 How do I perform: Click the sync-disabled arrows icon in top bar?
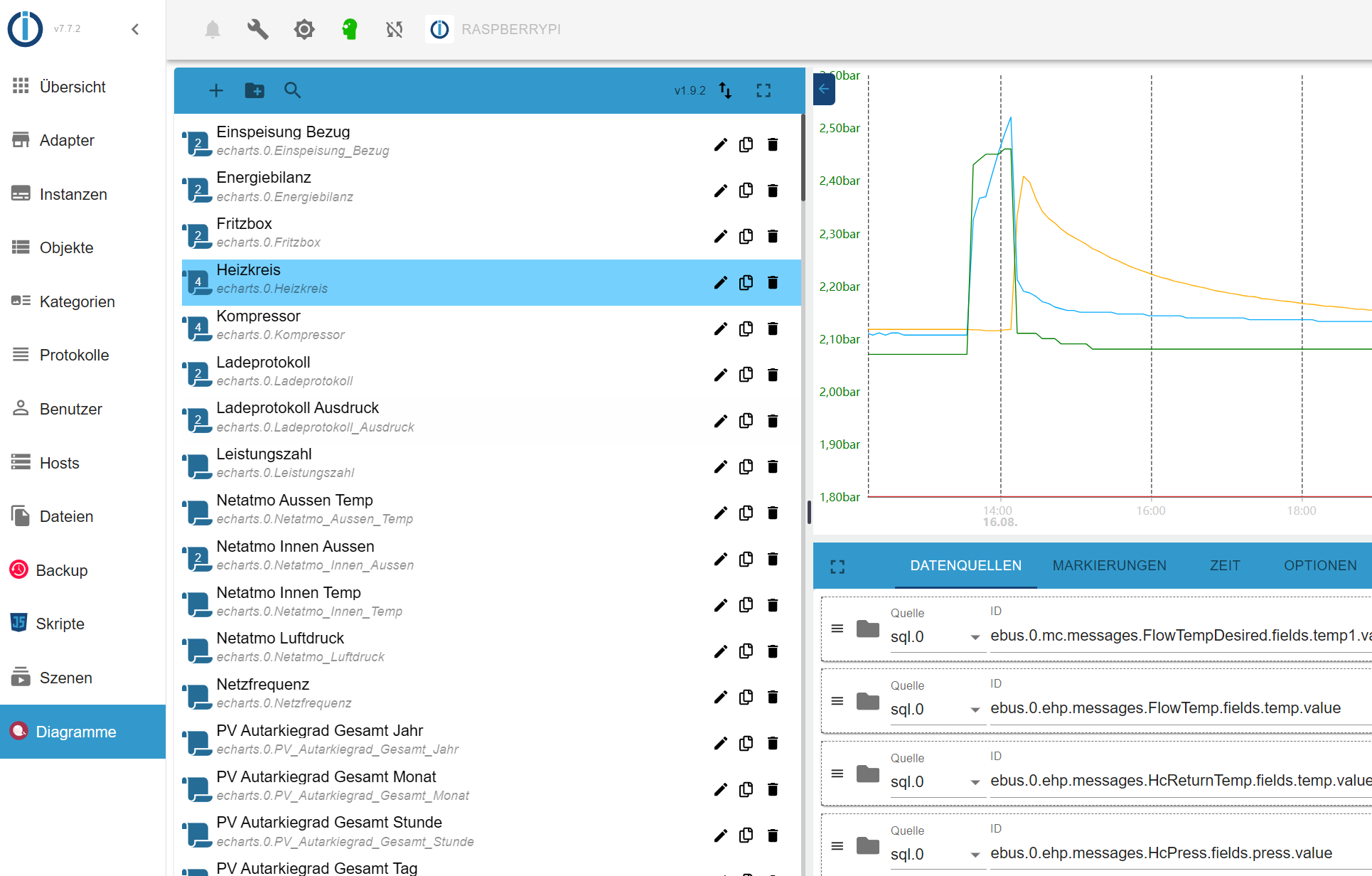click(x=395, y=29)
